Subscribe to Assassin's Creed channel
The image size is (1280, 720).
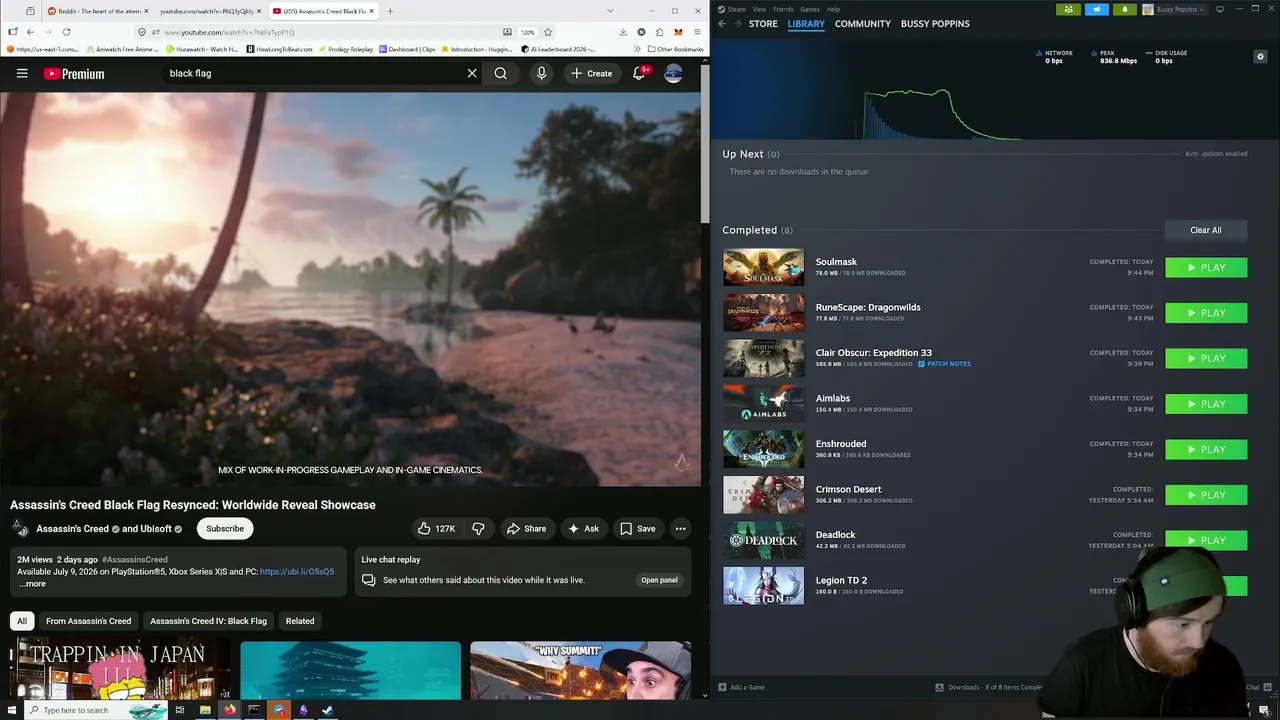(225, 528)
